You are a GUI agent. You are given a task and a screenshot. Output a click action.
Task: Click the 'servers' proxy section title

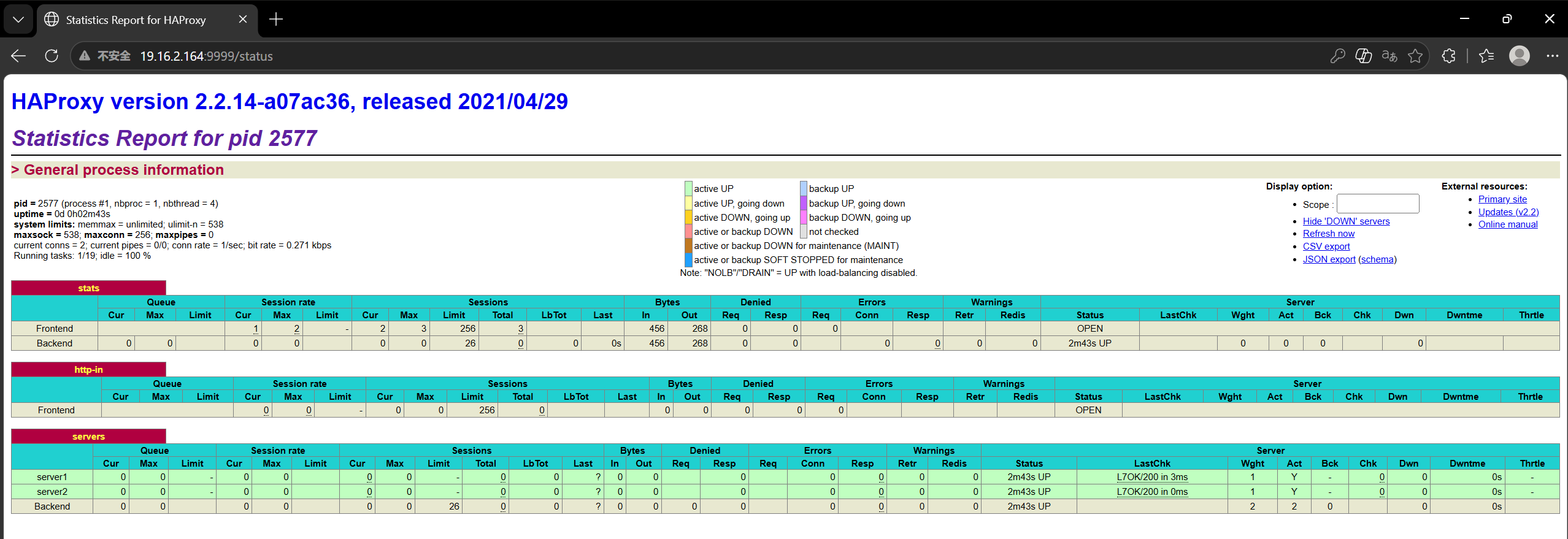click(88, 437)
